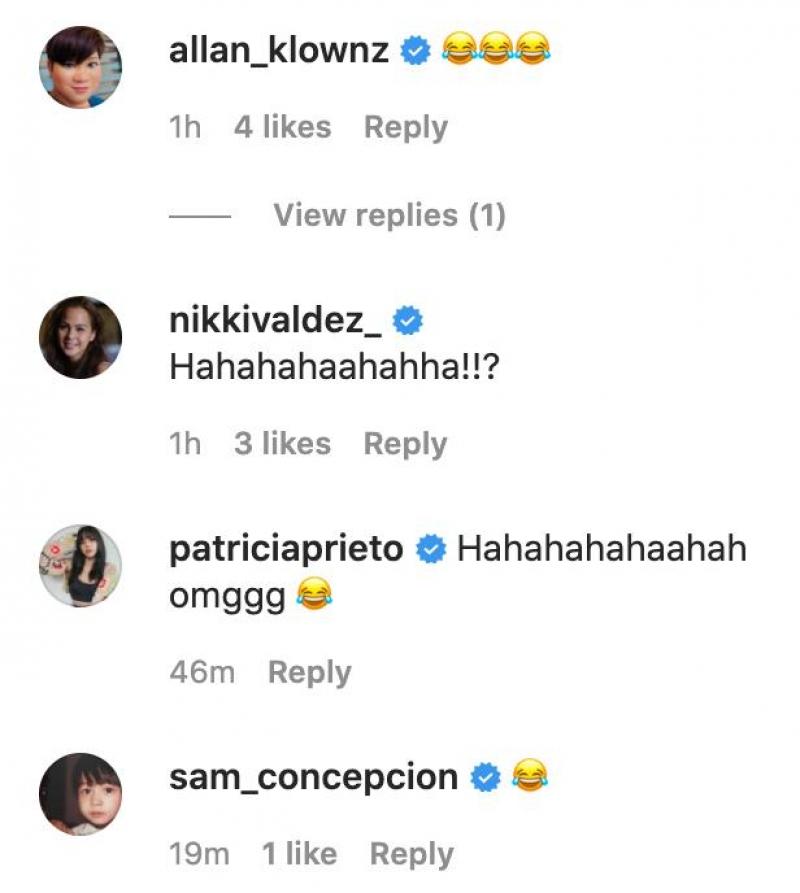Image resolution: width=800 pixels, height=893 pixels.
Task: Click the verified badge beside patriciaprieto
Action: (x=431, y=549)
